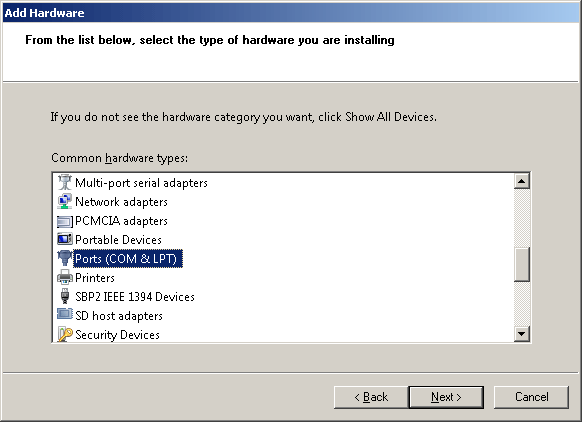
Task: Click the hardware list scrollbar thumb
Action: coord(521,265)
